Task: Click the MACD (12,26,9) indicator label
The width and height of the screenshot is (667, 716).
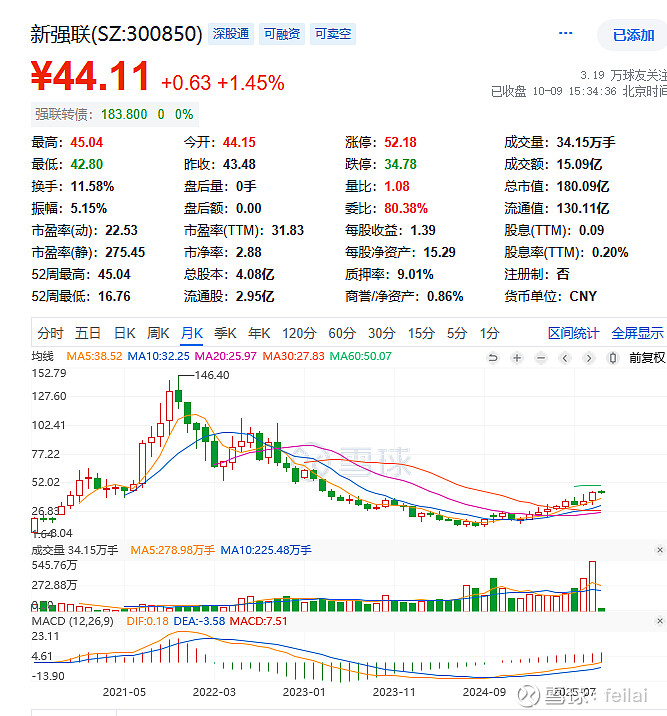Action: coord(73,621)
